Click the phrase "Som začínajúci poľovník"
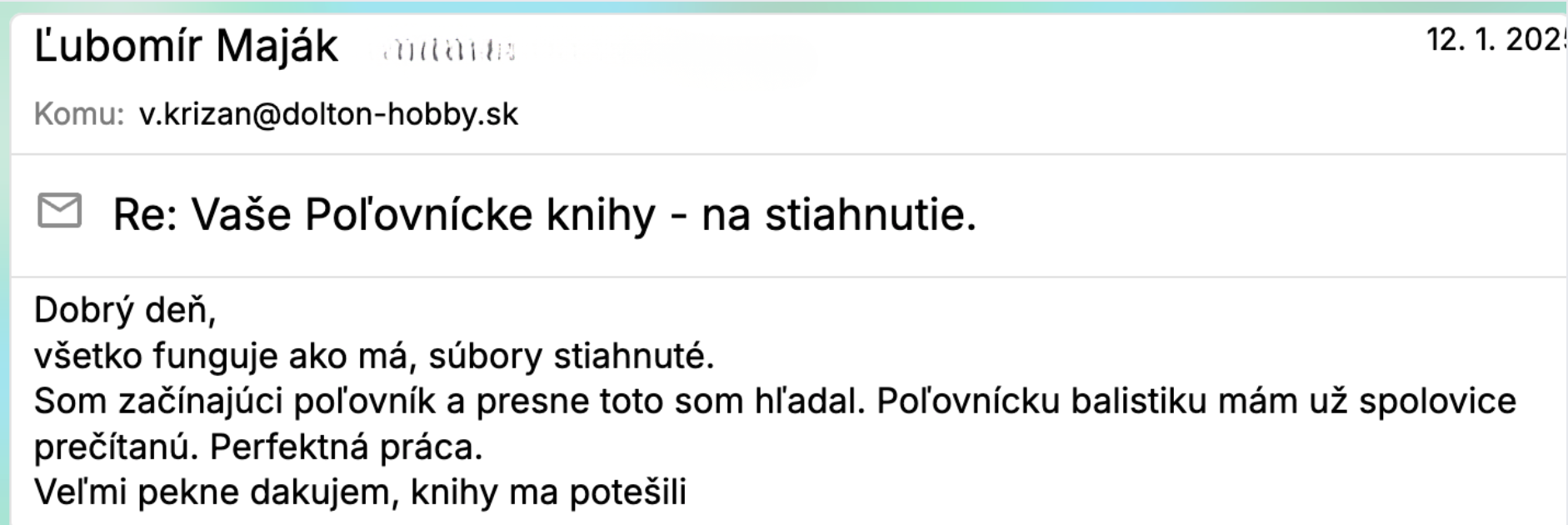The height and width of the screenshot is (525, 1568). (x=234, y=402)
